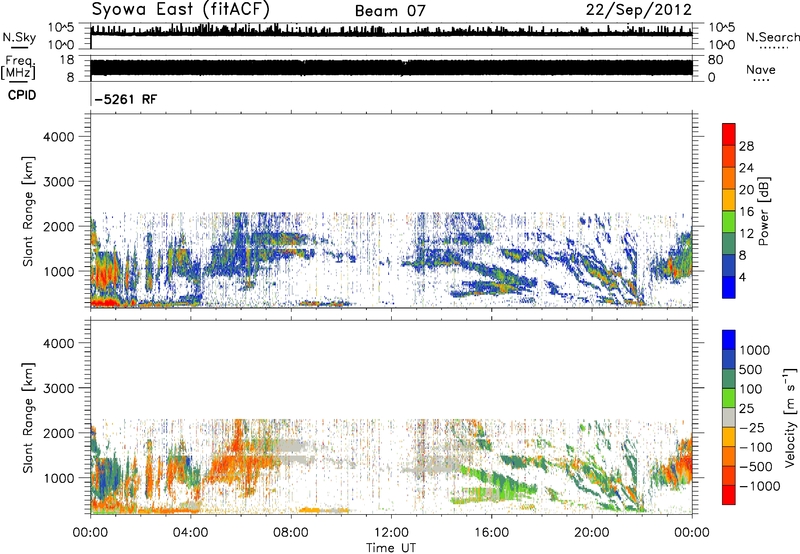Screen dimensions: 800x554
Task: Click the velocity panel 'Slant Range [km]' label
Action: [x=28, y=417]
